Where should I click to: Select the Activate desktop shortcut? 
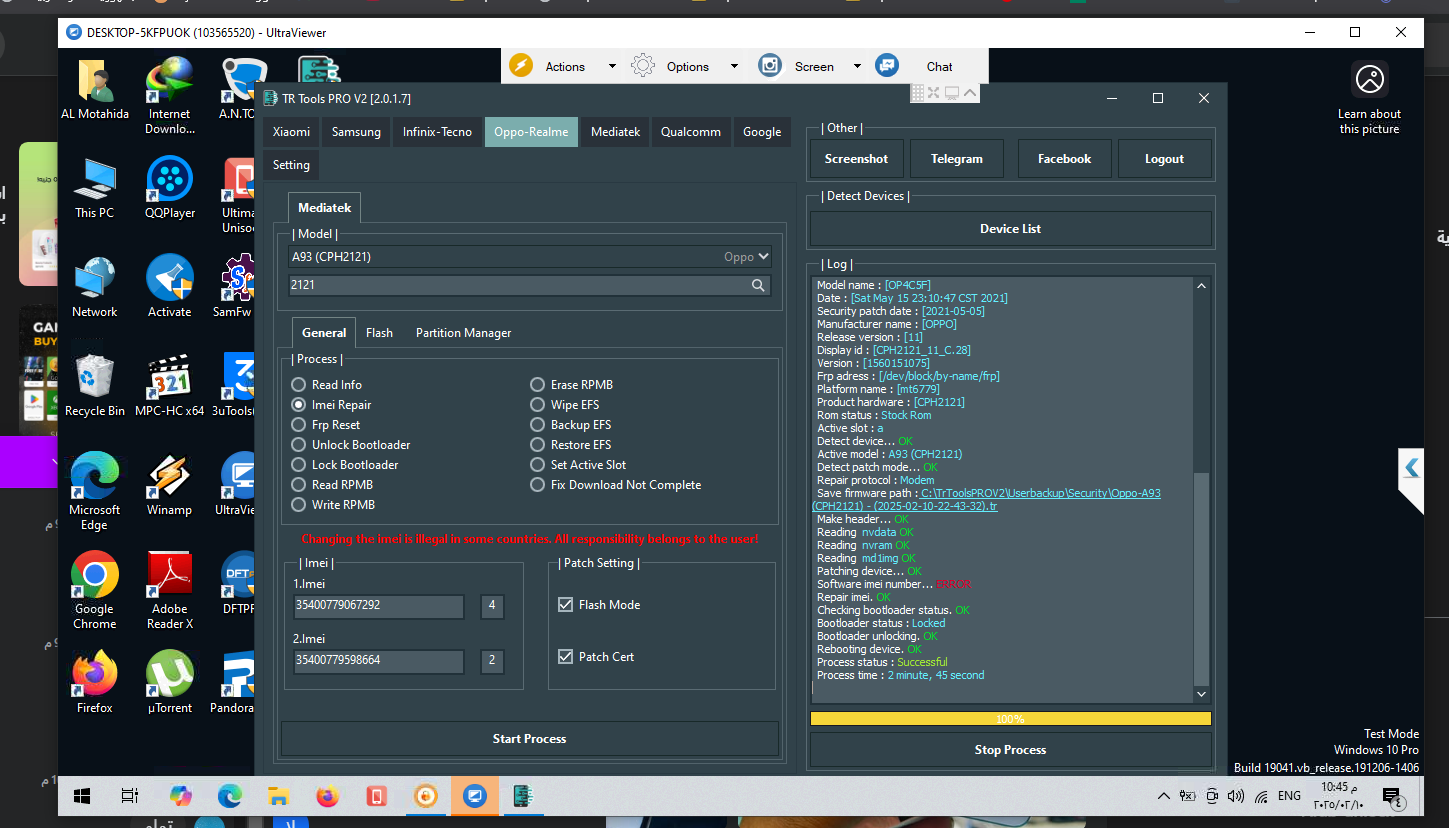pos(170,287)
